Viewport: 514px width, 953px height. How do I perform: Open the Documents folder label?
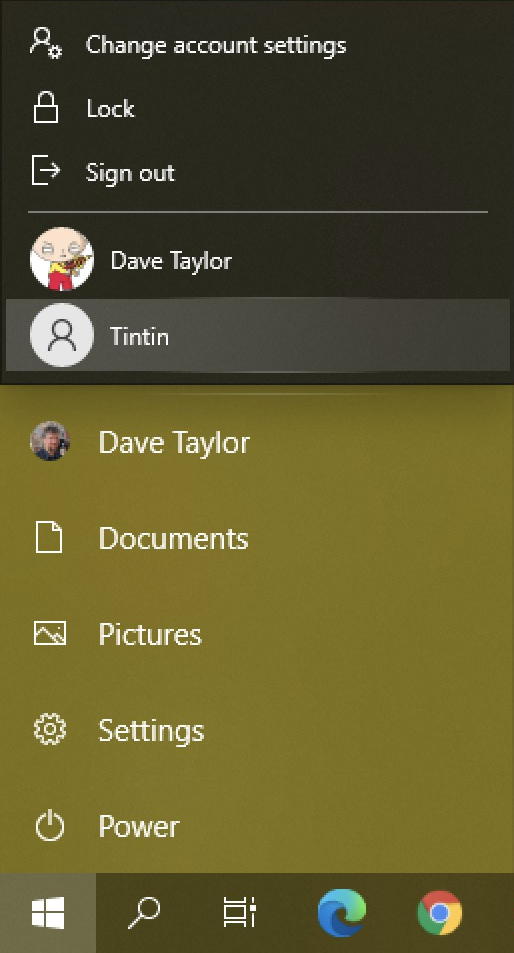(x=174, y=538)
